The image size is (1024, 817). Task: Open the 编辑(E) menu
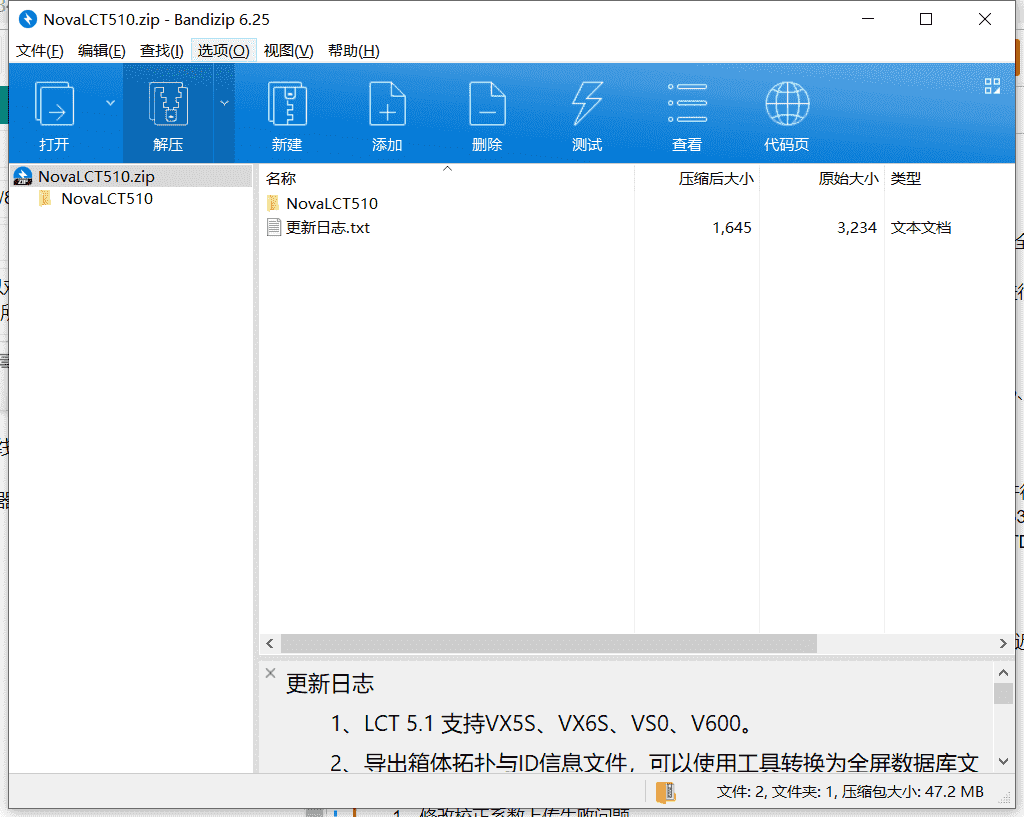point(101,51)
